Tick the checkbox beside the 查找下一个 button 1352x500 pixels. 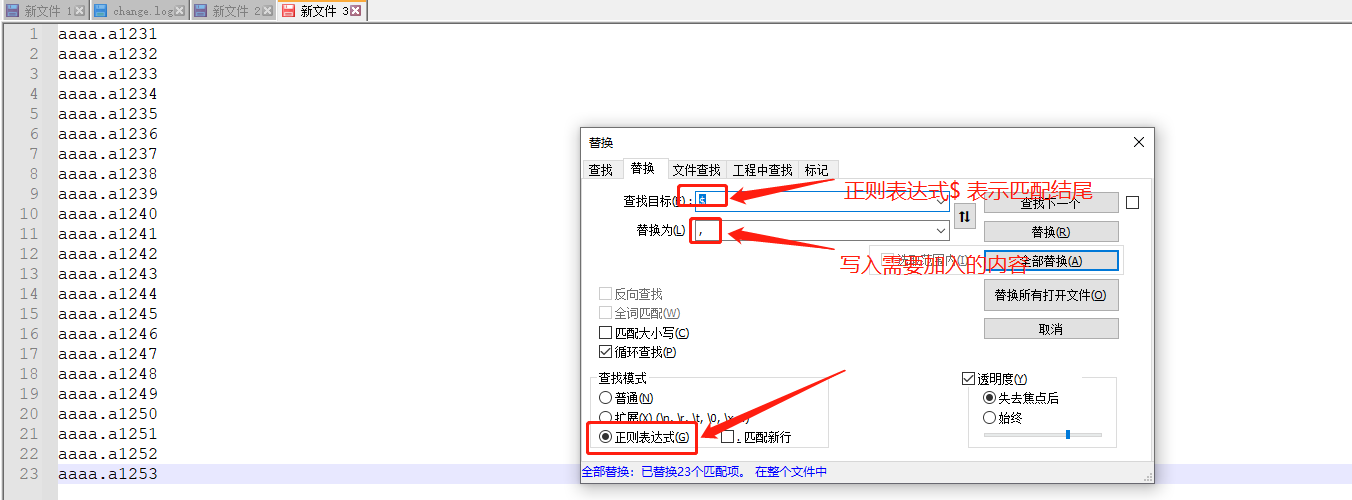coord(1132,203)
